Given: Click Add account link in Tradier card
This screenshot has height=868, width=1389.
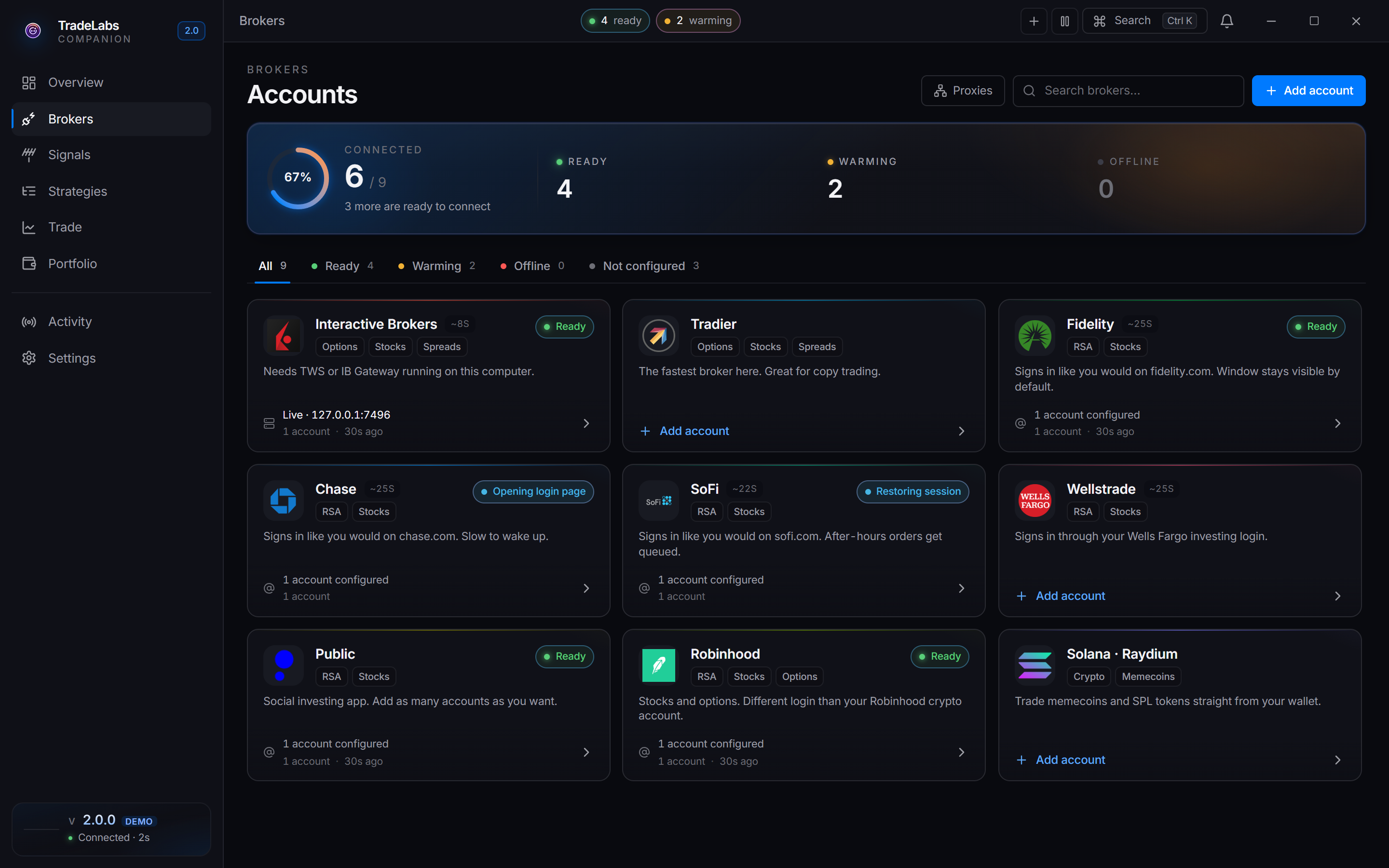Looking at the screenshot, I should click(684, 431).
